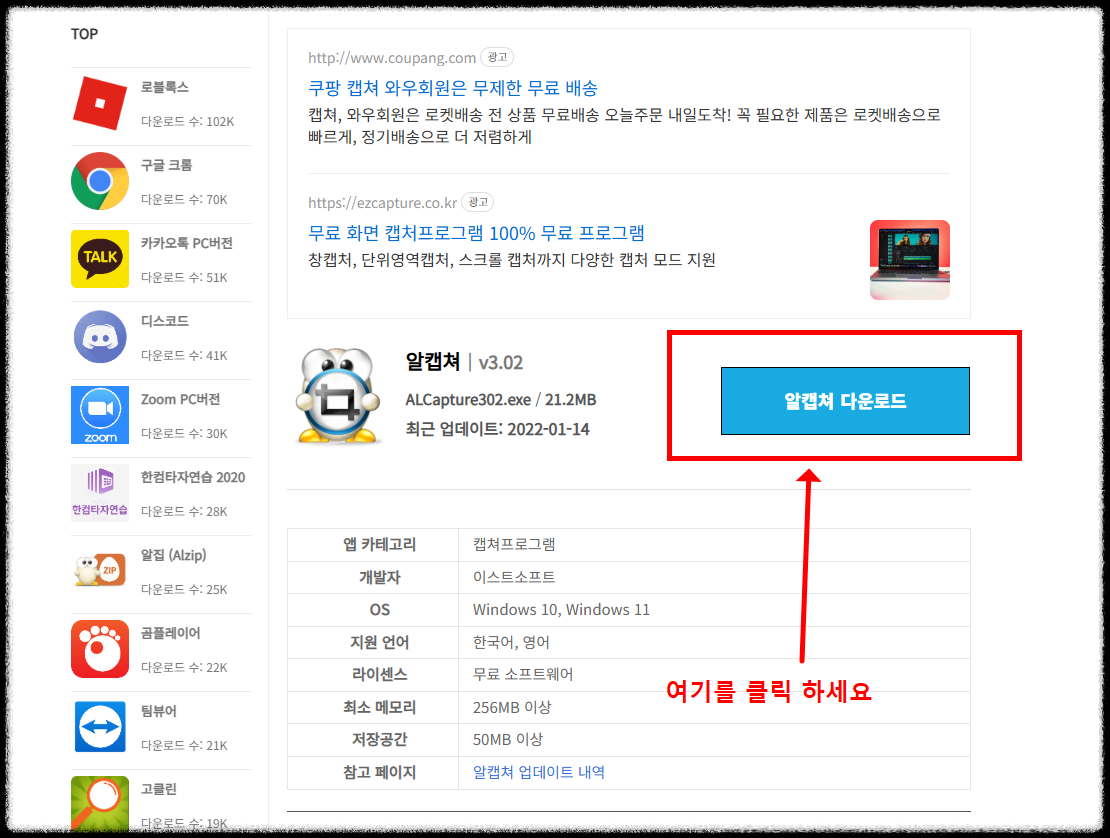Click the 한컴타자연습 icon
1110x838 pixels.
(x=100, y=493)
